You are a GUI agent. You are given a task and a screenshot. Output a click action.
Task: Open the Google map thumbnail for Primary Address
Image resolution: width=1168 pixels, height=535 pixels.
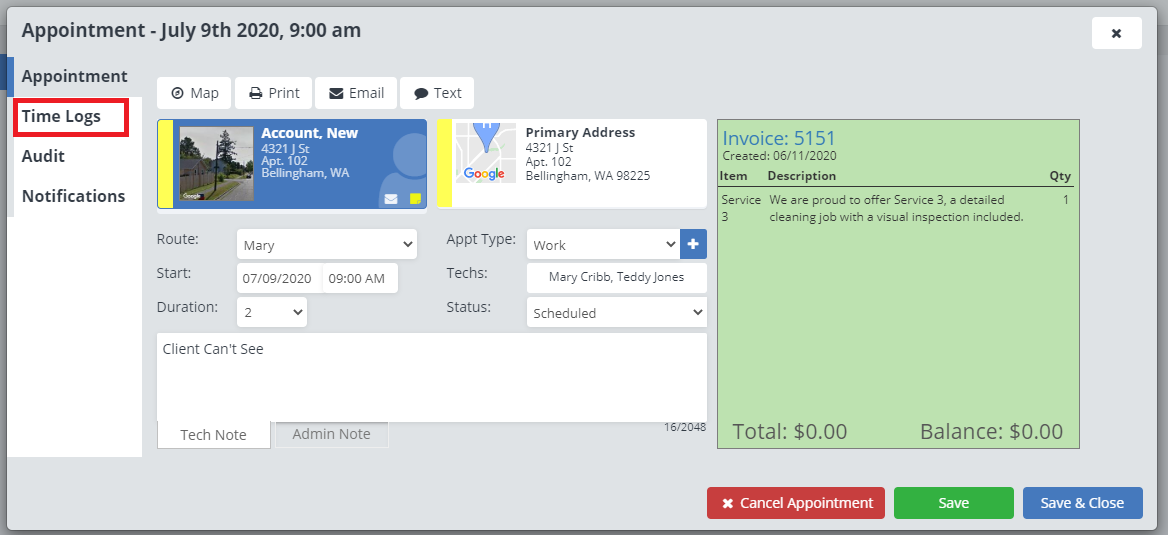[485, 153]
